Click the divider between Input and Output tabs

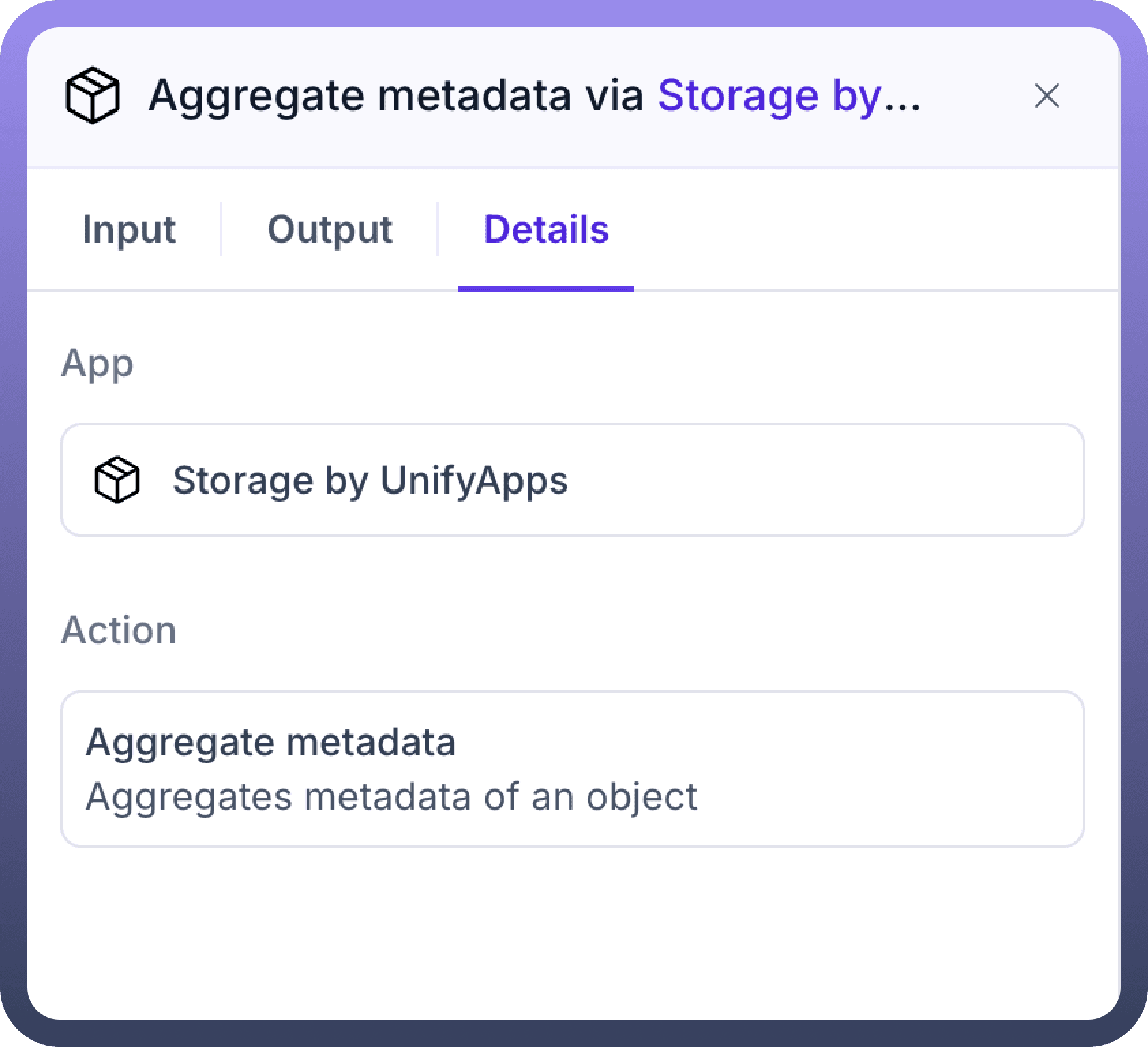tap(221, 229)
